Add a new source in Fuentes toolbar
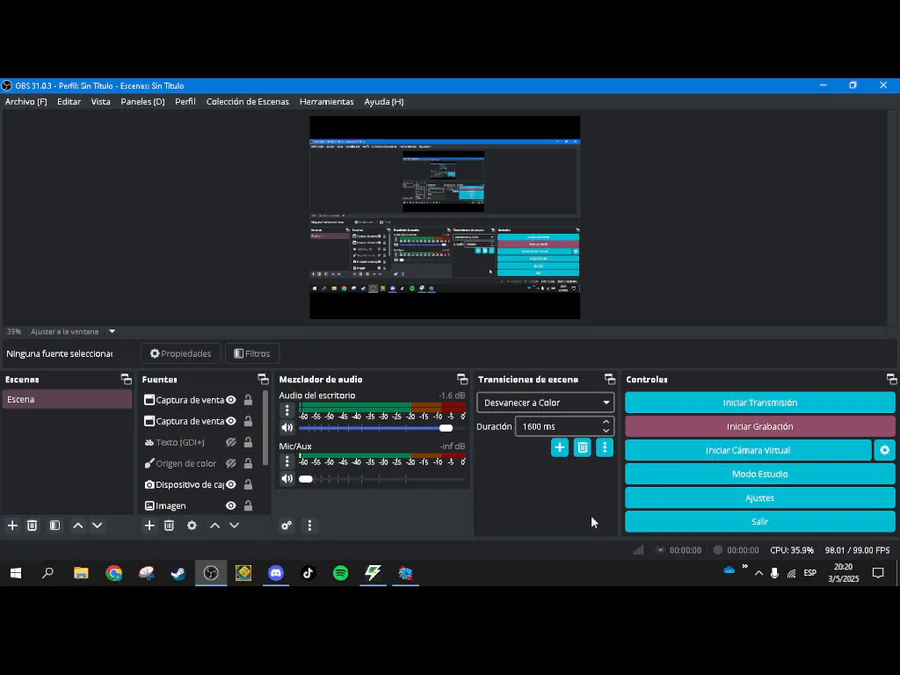Image resolution: width=900 pixels, height=675 pixels. [149, 525]
